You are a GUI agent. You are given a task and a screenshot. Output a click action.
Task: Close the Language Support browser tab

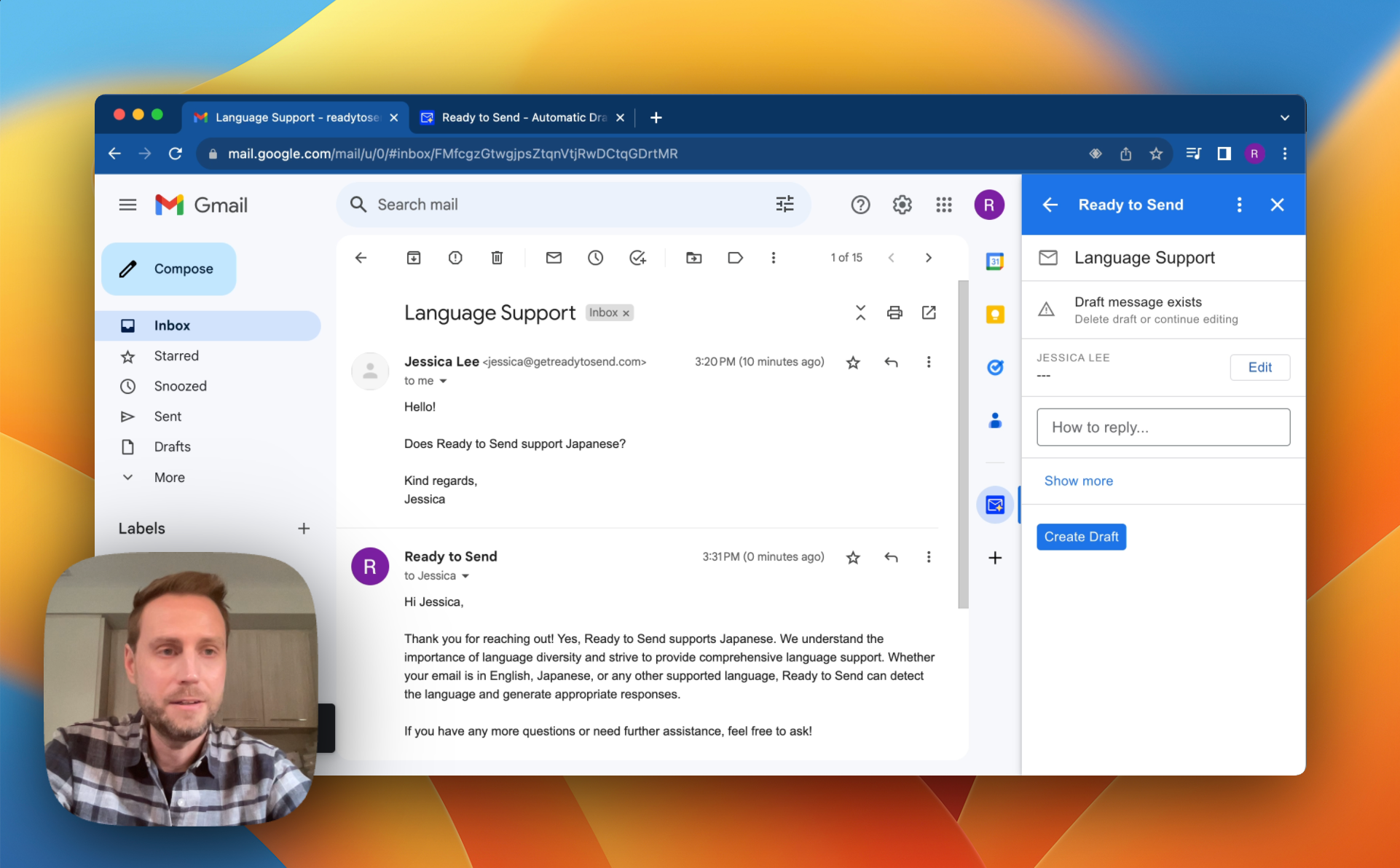(x=394, y=117)
